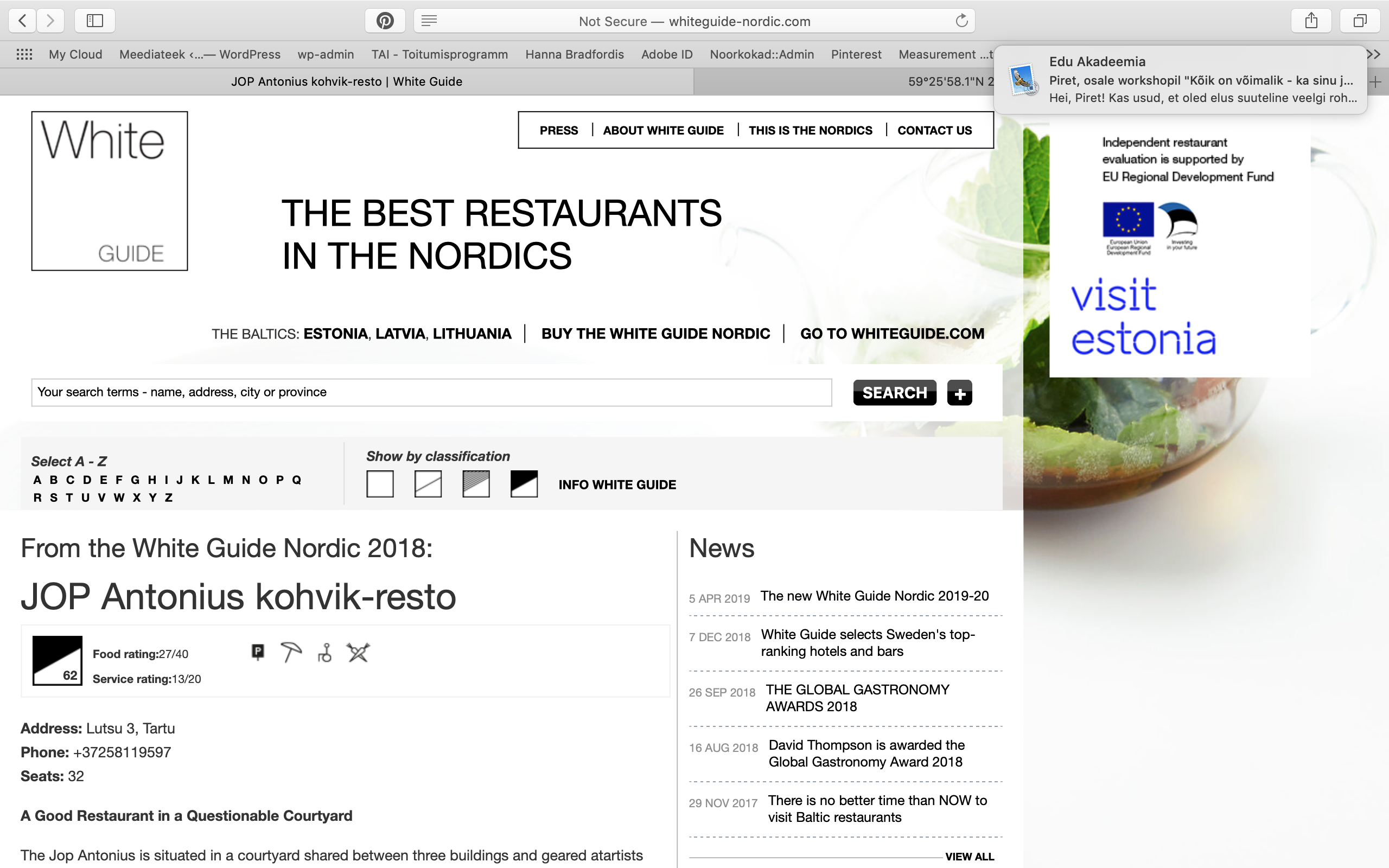Image resolution: width=1389 pixels, height=868 pixels.
Task: Select the gray shaded classification swatch
Action: tap(476, 483)
